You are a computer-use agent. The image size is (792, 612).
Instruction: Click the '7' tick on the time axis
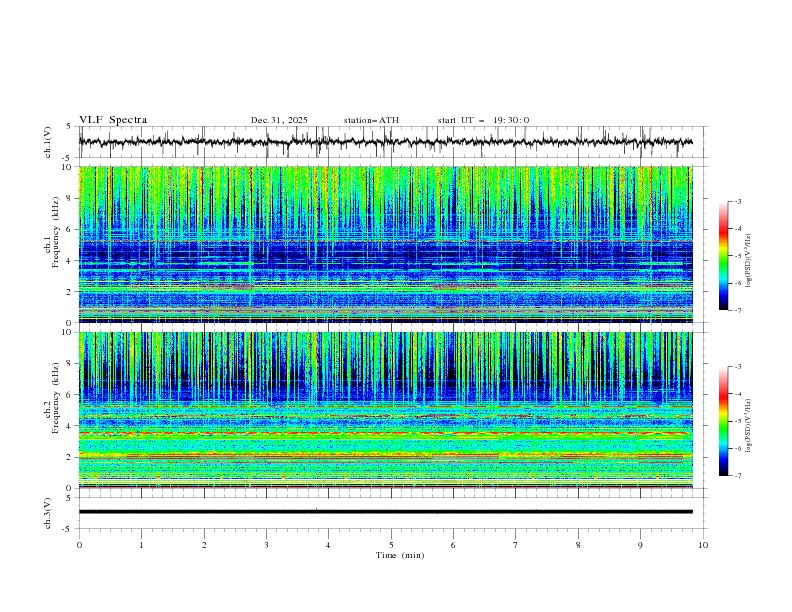click(x=516, y=545)
